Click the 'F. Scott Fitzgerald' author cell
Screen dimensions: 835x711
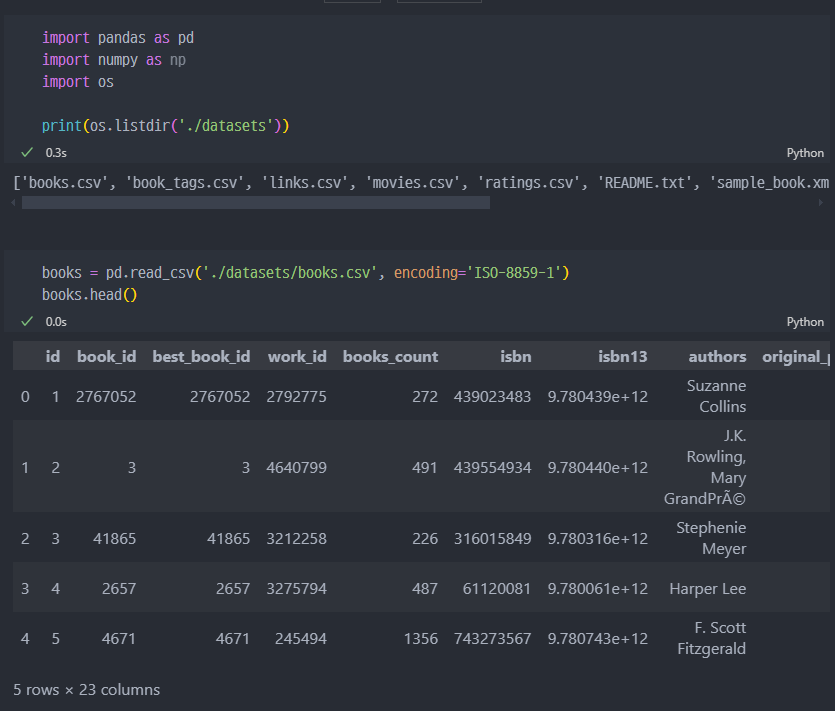point(711,638)
